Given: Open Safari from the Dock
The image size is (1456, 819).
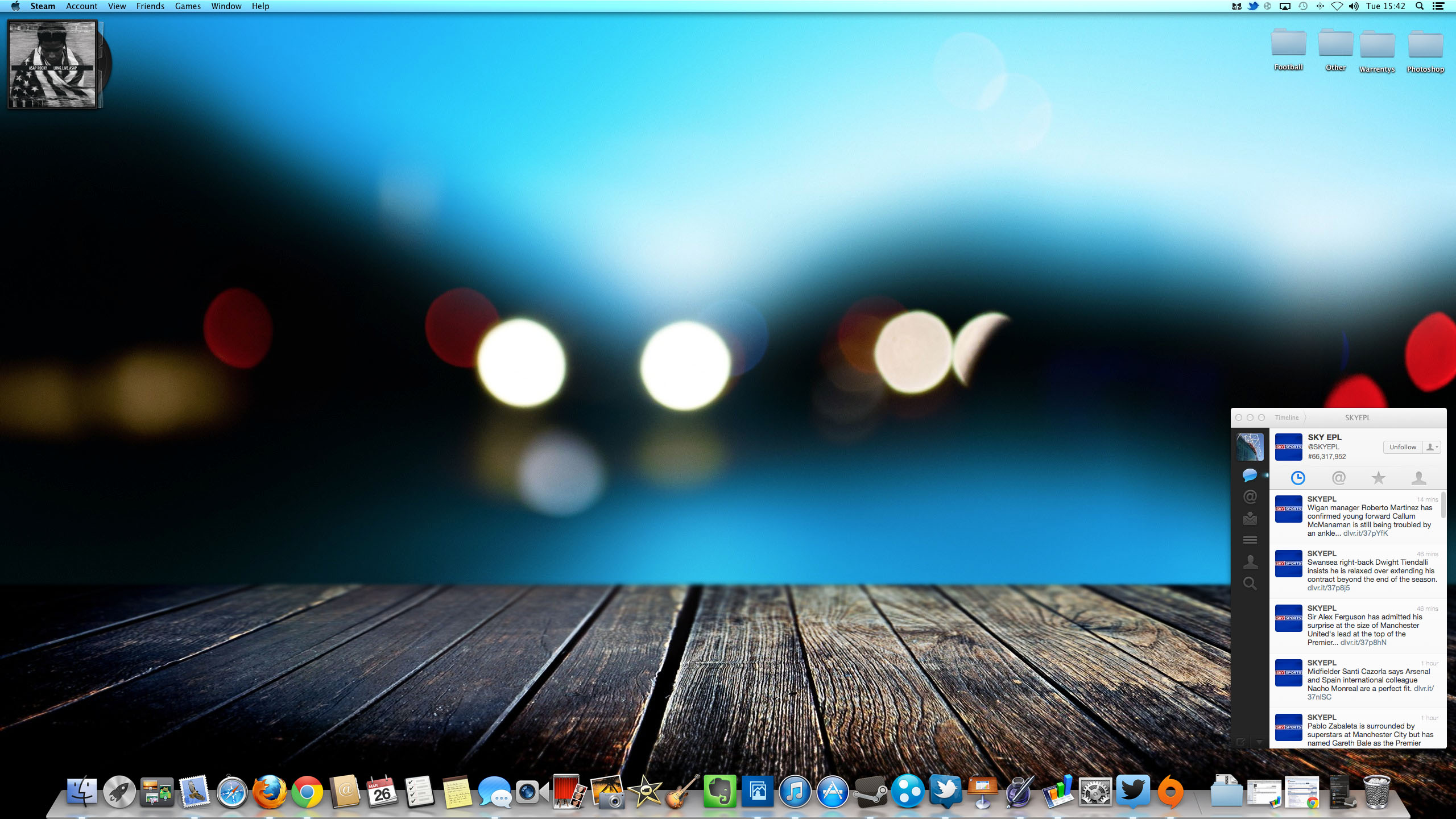Looking at the screenshot, I should coord(232,792).
